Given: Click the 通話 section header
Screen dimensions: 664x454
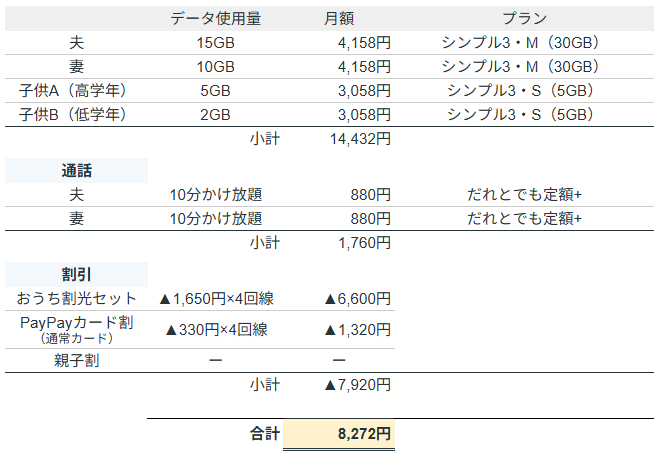Looking at the screenshot, I should click(x=77, y=170).
